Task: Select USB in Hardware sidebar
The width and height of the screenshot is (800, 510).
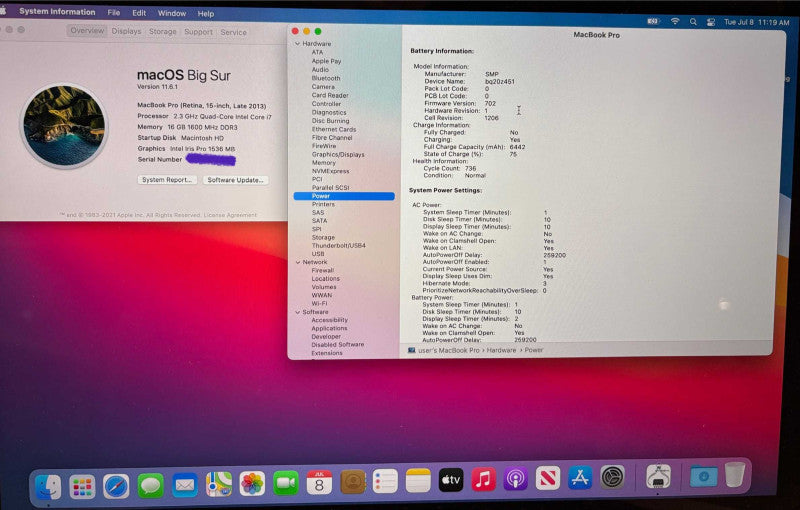Action: click(318, 254)
